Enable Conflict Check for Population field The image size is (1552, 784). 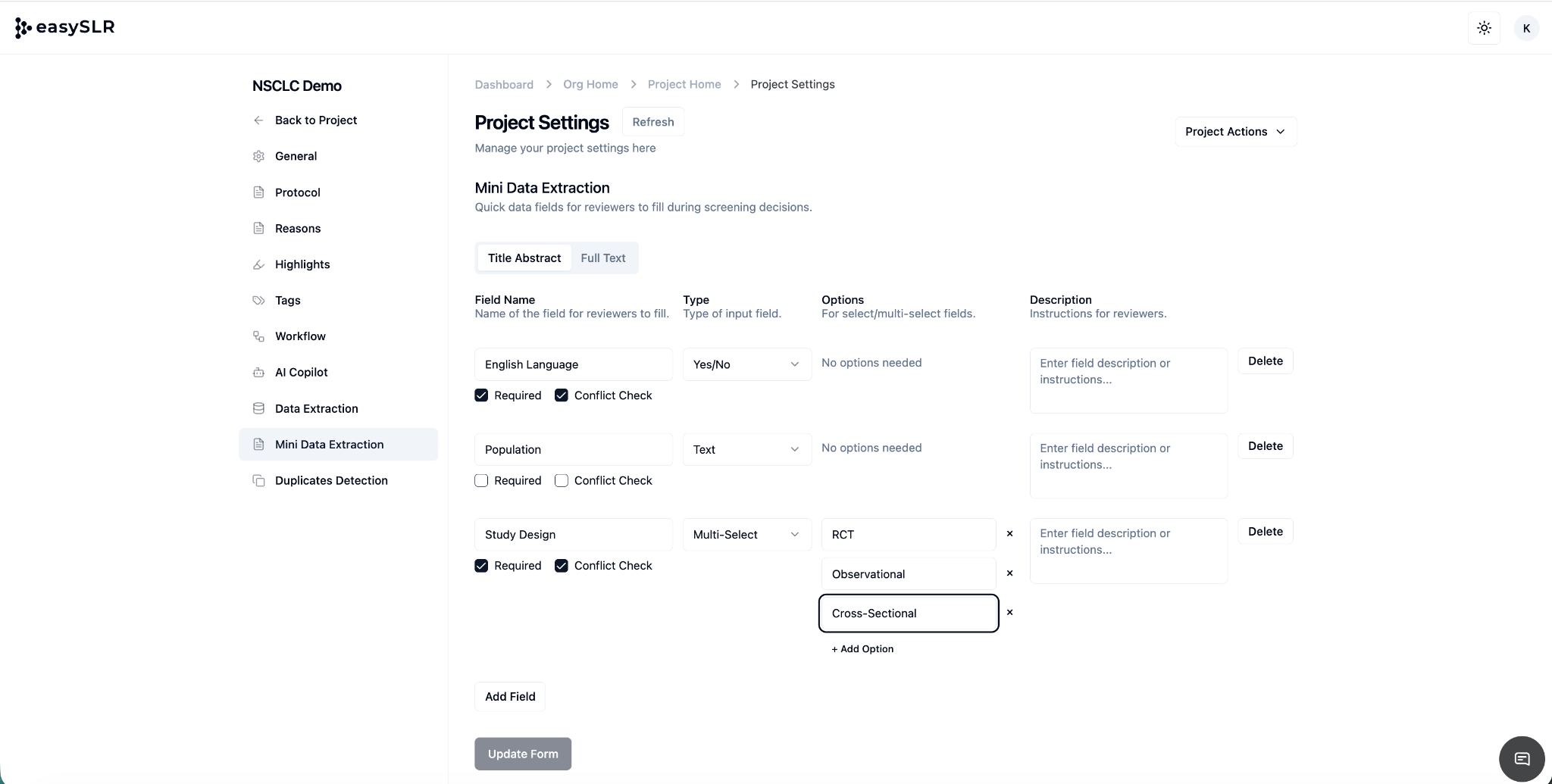(x=562, y=480)
